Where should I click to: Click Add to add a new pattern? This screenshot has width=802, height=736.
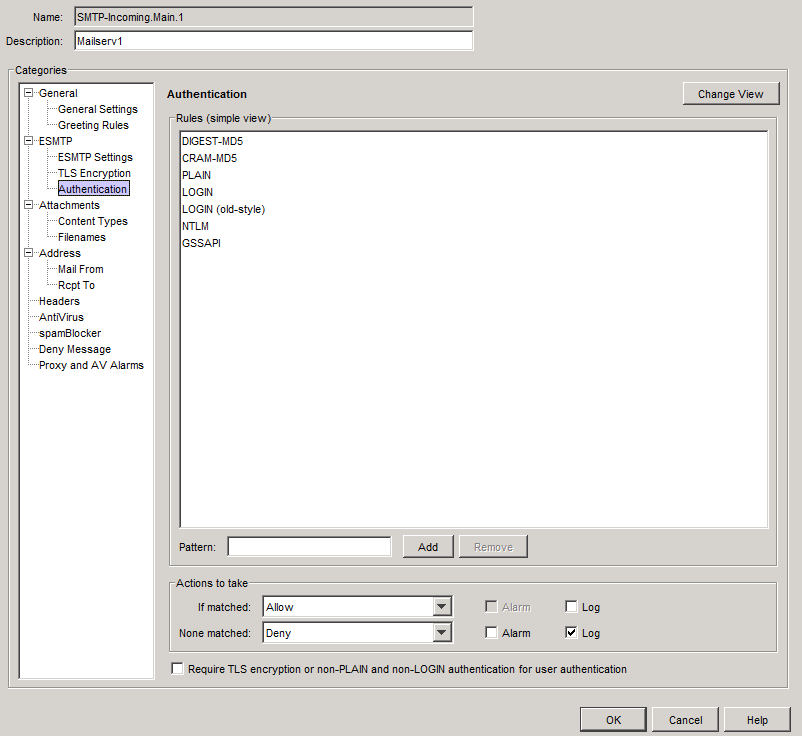[x=427, y=546]
